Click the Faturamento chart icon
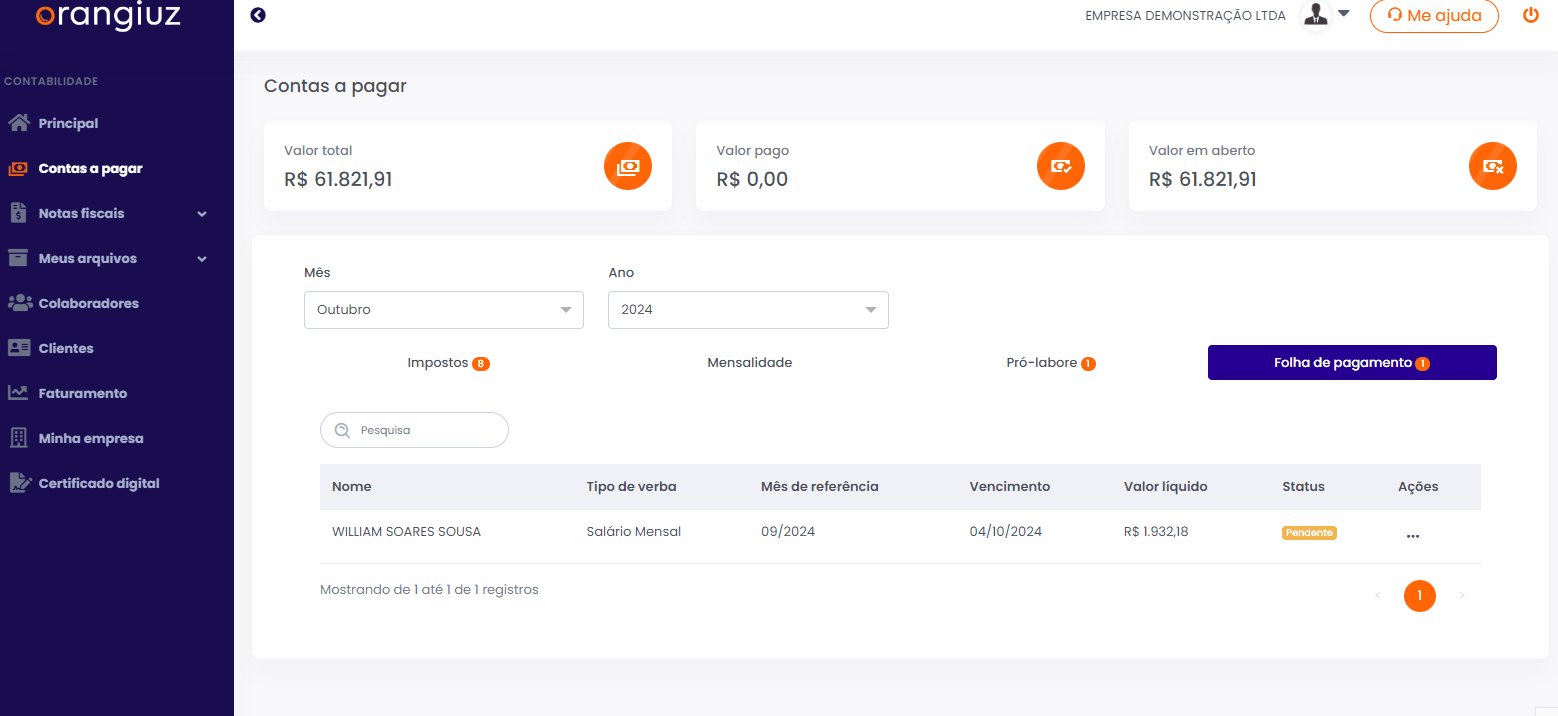This screenshot has height=716, width=1558. click(x=18, y=393)
